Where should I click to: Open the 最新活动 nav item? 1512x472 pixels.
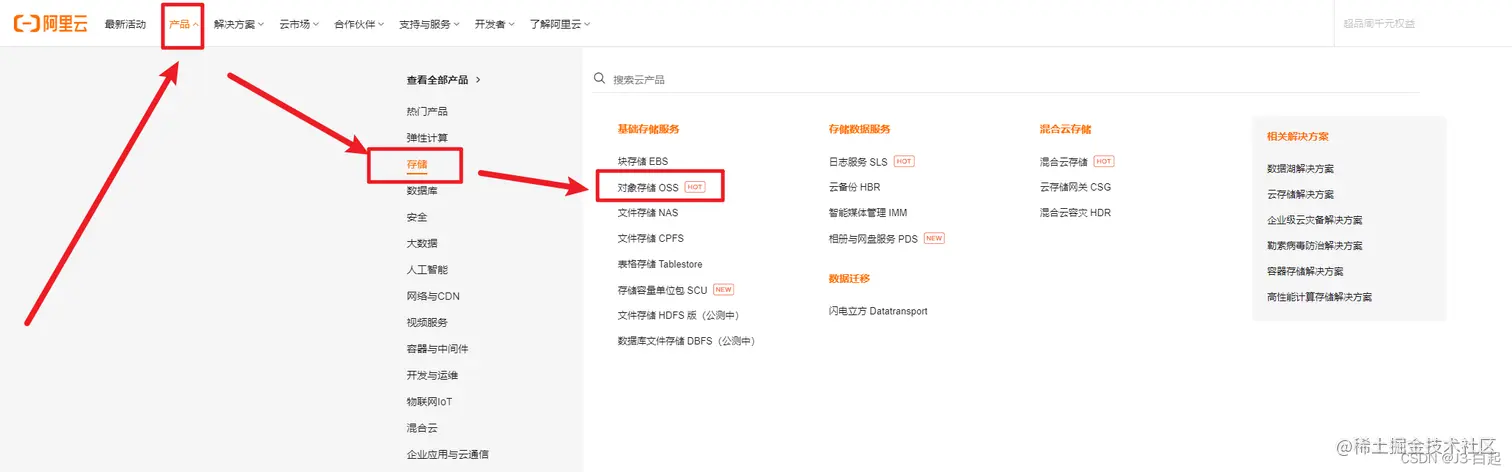125,24
